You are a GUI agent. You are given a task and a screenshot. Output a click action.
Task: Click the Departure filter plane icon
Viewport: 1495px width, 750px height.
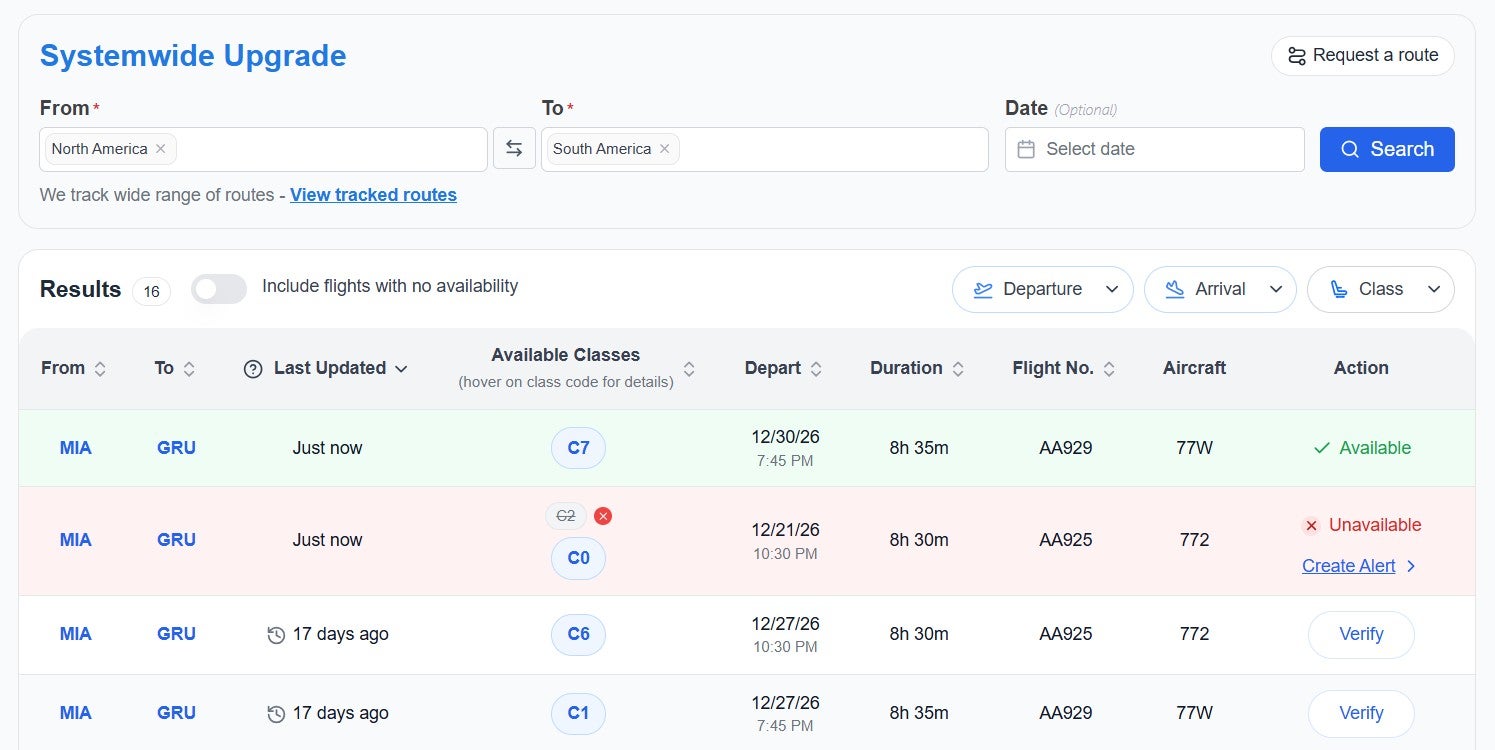[981, 289]
